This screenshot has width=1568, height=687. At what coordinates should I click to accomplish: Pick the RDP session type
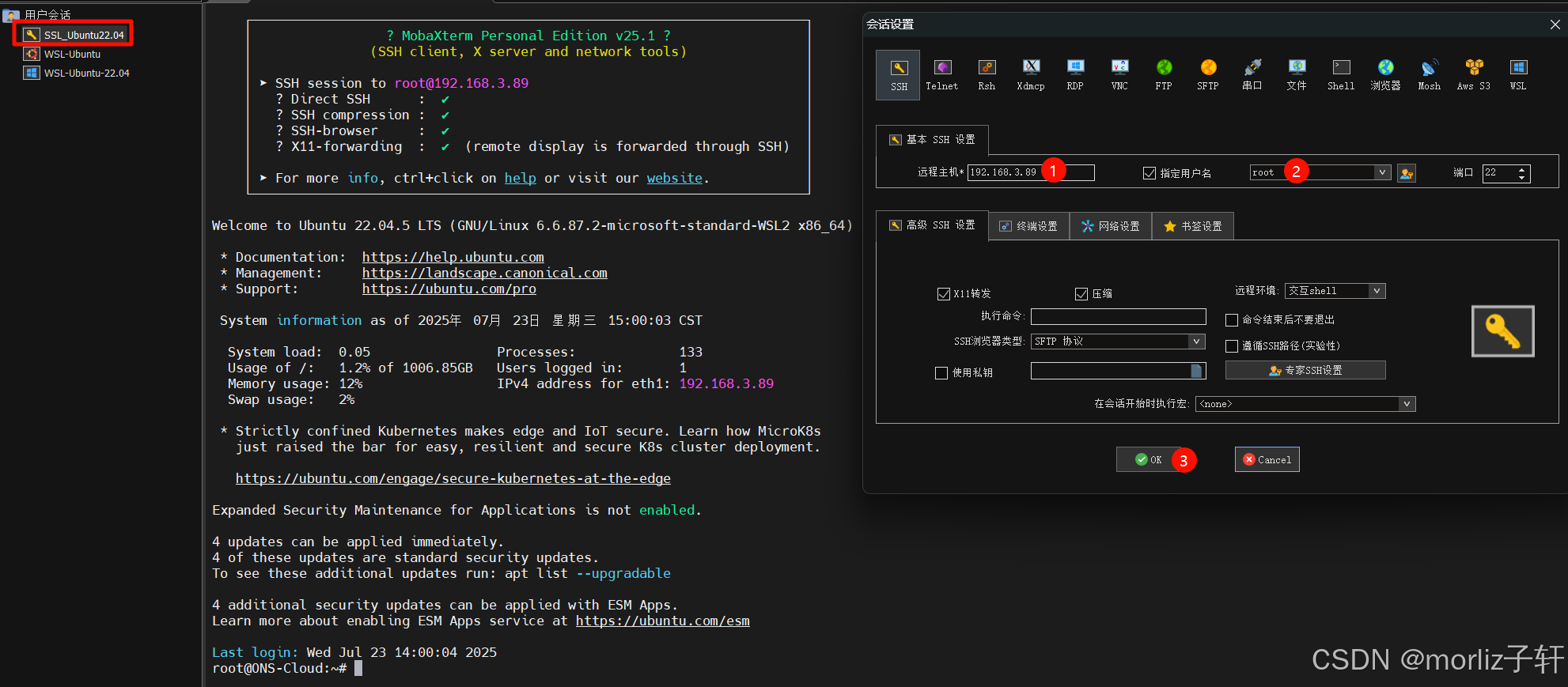pos(1075,75)
